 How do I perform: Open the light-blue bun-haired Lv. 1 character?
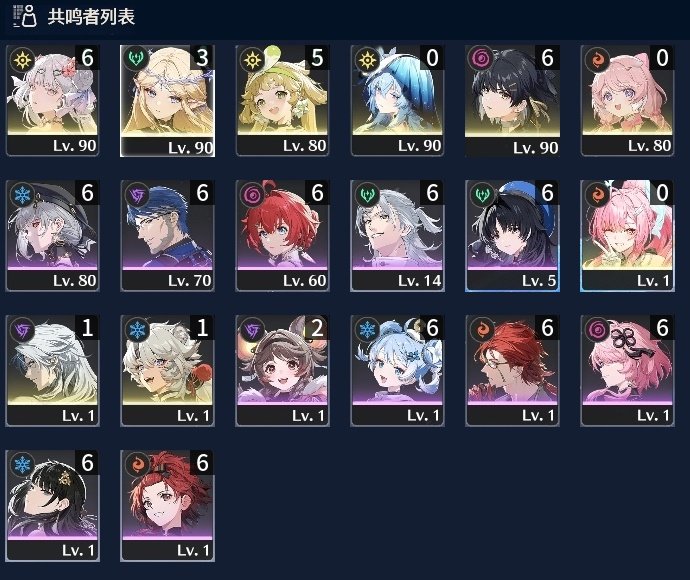(x=397, y=371)
